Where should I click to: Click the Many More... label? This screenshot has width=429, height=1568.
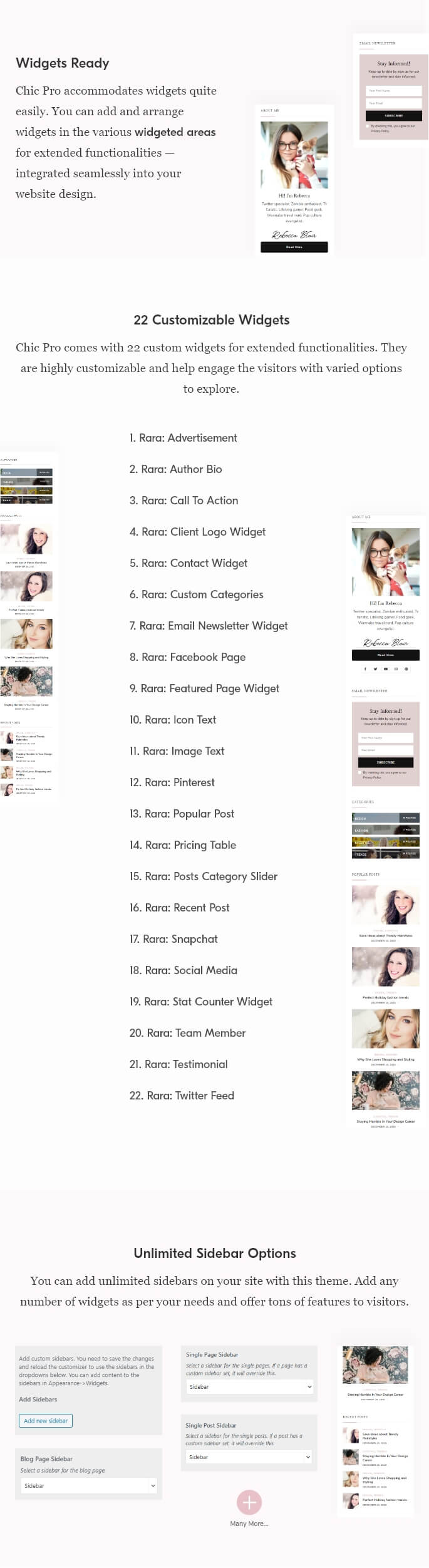click(x=249, y=1523)
